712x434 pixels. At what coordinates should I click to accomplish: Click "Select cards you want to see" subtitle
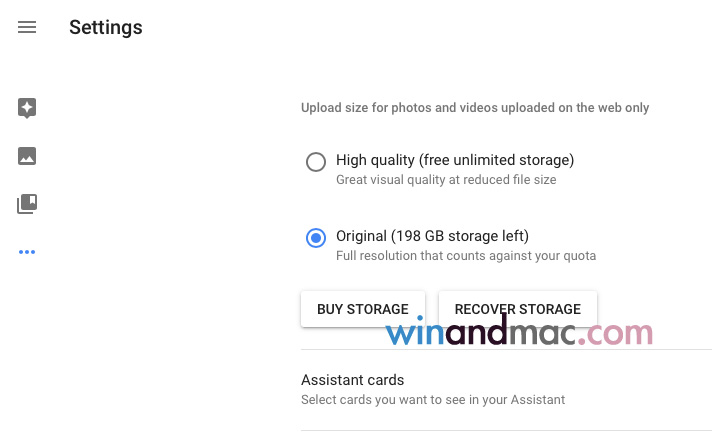pyautogui.click(x=433, y=400)
